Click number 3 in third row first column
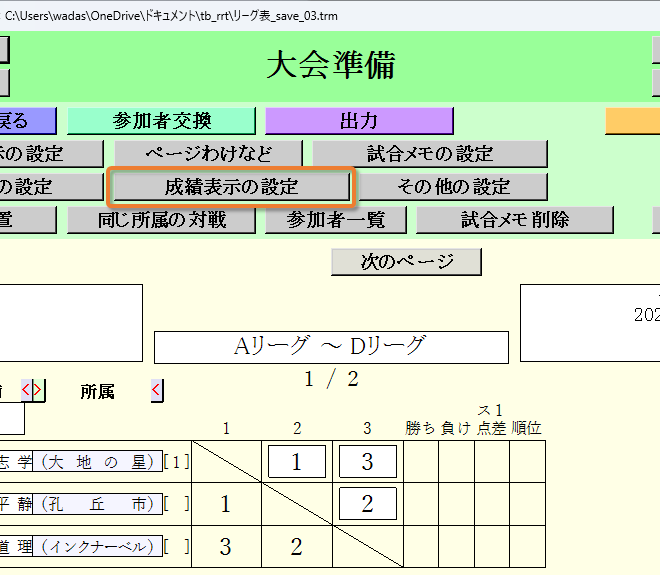Viewport: 660px width, 575px height. coord(226,546)
